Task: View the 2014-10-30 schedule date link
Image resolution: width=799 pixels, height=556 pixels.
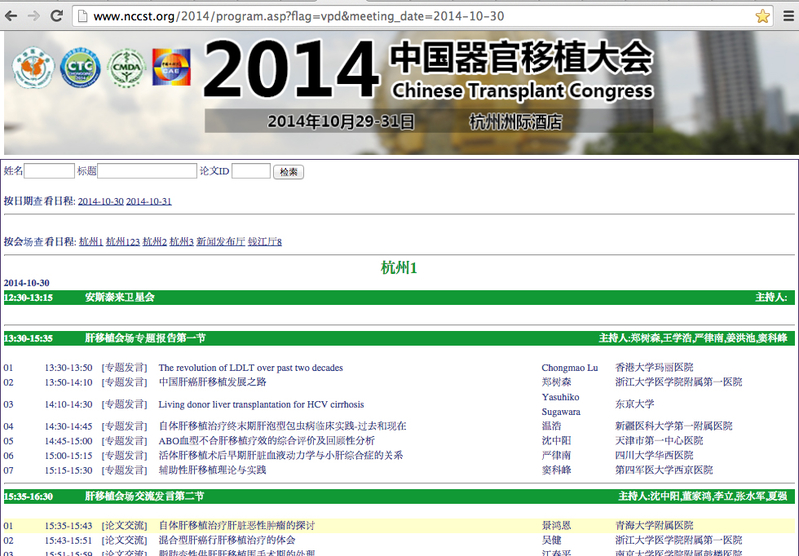Action: point(101,201)
